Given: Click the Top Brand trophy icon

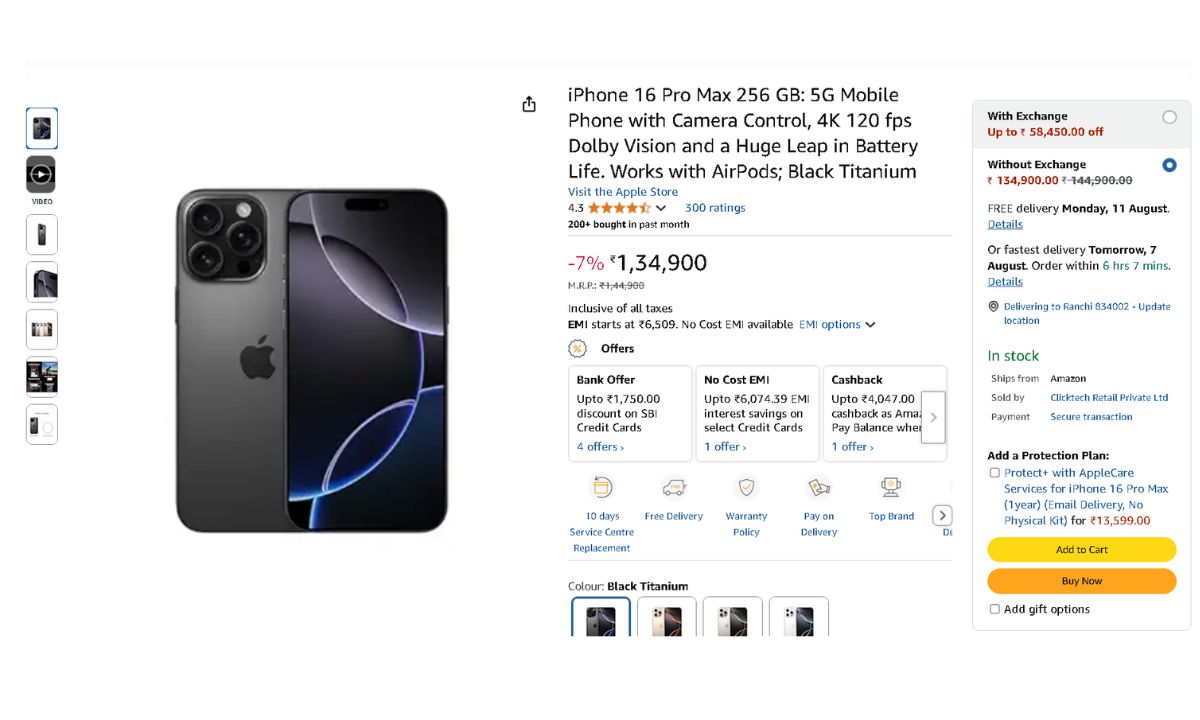Looking at the screenshot, I should pos(891,488).
